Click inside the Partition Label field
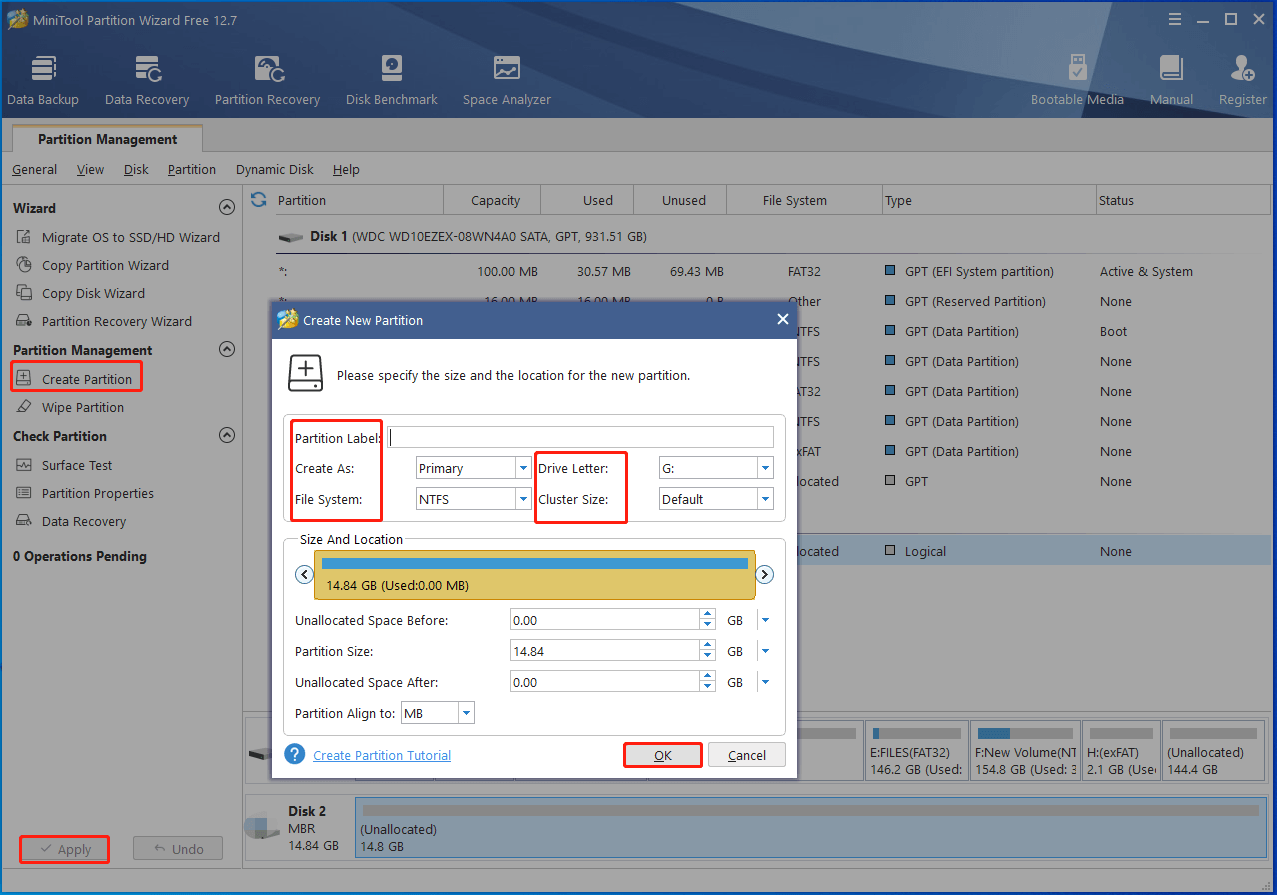This screenshot has width=1277, height=895. pyautogui.click(x=580, y=437)
